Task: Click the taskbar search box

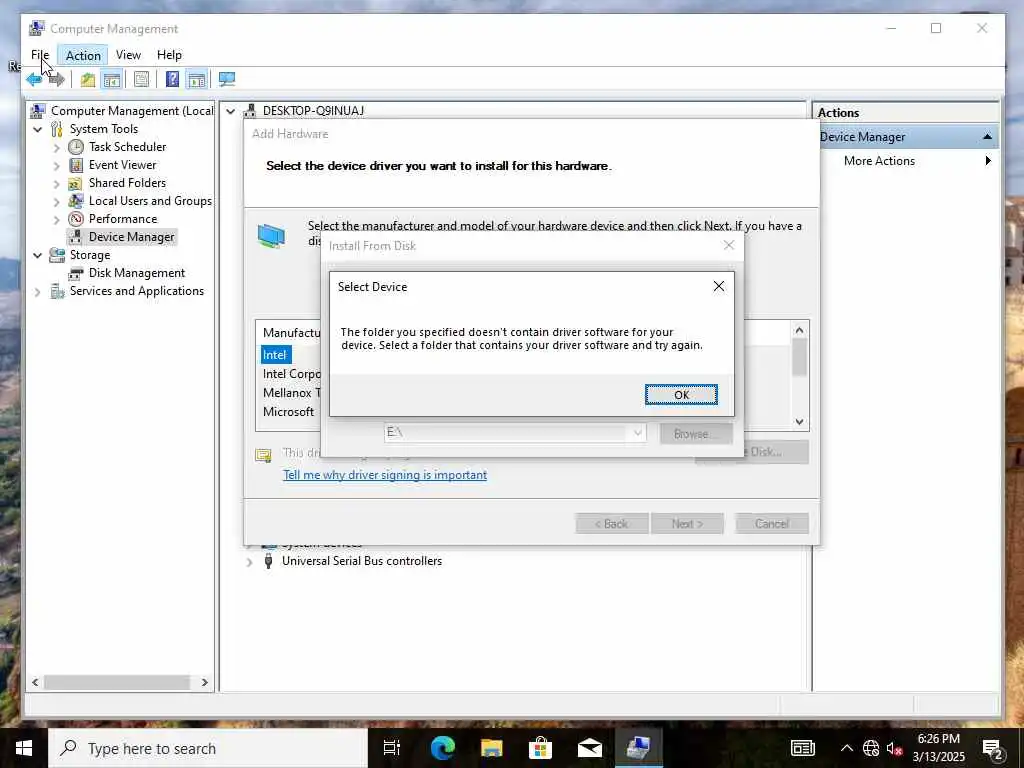Action: (x=208, y=748)
